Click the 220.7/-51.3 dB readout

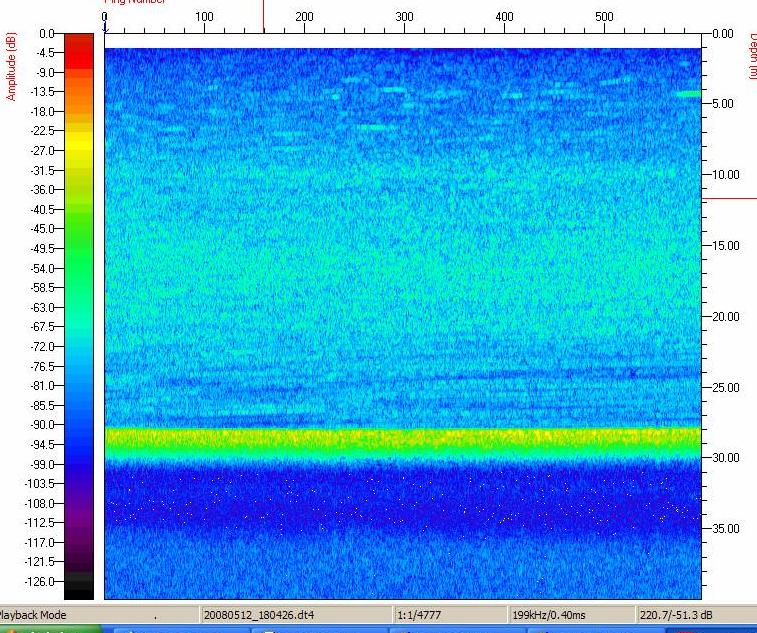coord(675,615)
